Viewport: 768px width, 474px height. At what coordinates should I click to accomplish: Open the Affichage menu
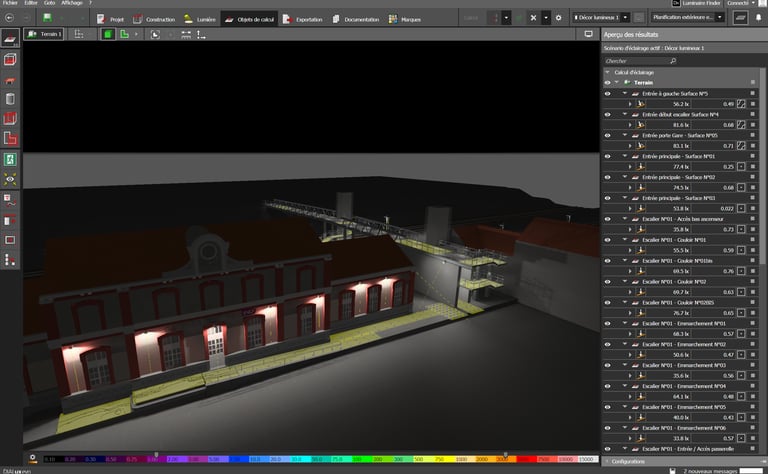[x=71, y=4]
